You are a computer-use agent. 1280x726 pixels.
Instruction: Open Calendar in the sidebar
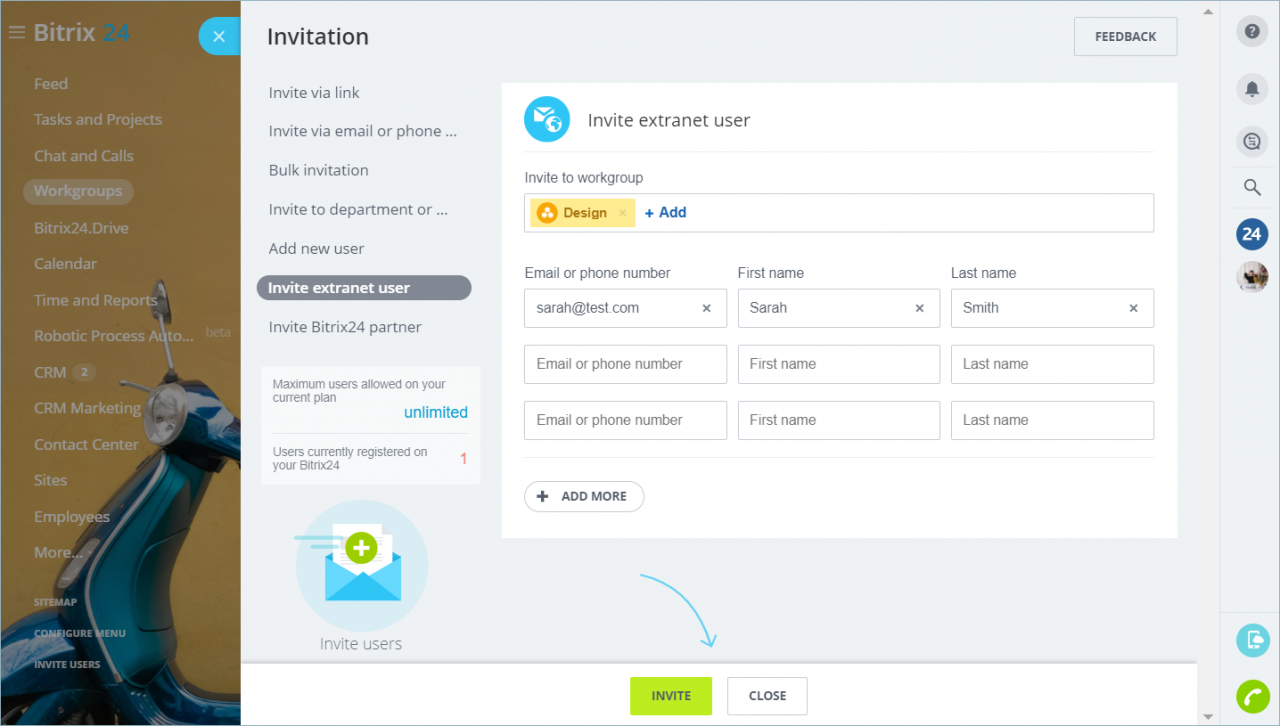(66, 264)
